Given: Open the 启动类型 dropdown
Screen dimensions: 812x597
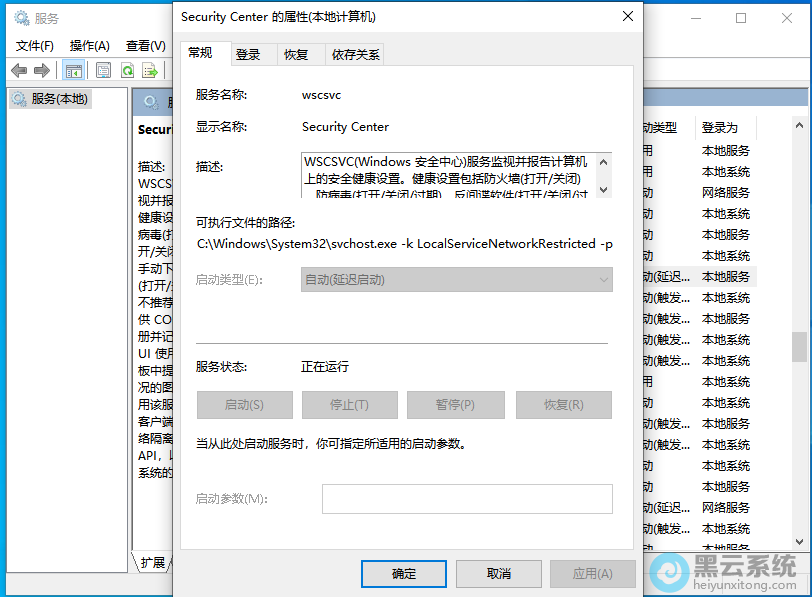Looking at the screenshot, I should 604,278.
